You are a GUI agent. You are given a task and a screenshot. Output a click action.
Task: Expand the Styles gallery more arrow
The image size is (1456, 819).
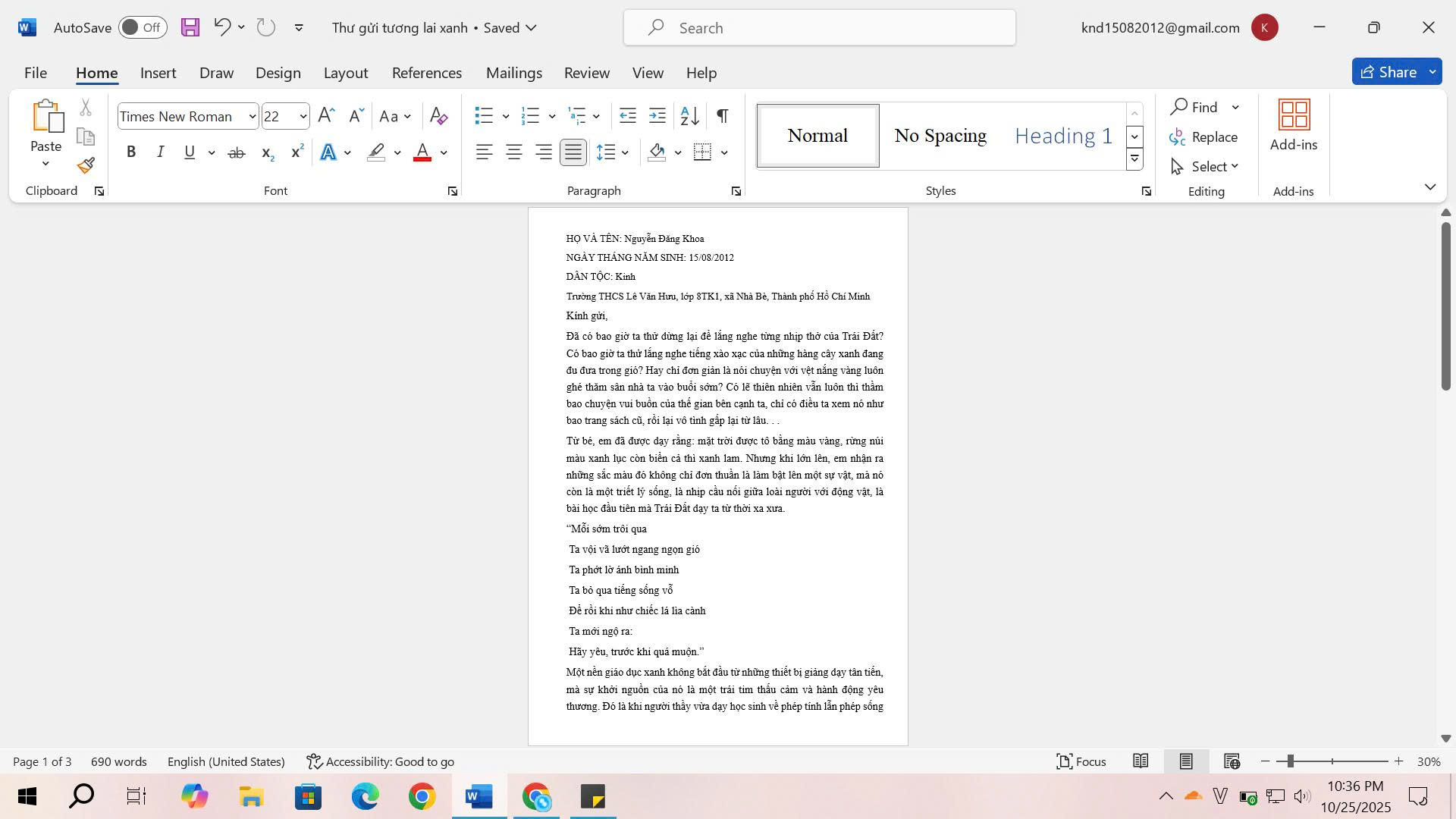click(1134, 158)
